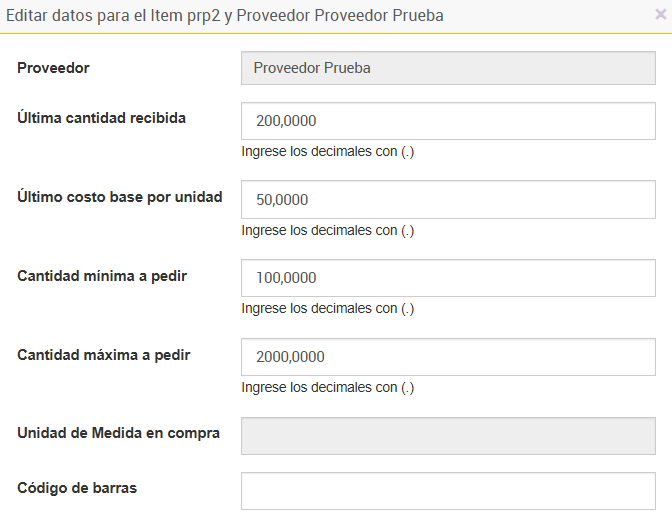Click the Código de barras label
The image size is (672, 522).
tap(77, 488)
